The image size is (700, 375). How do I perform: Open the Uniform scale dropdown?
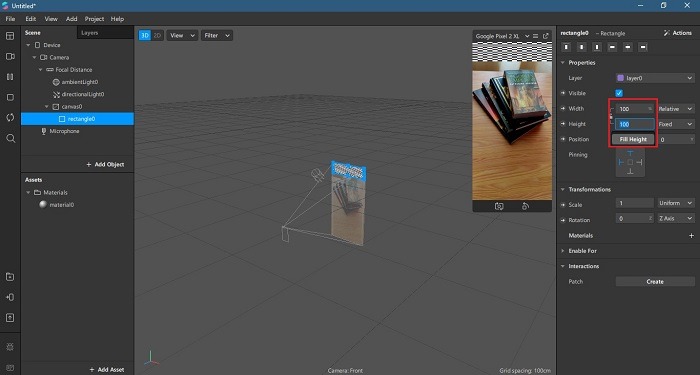click(x=675, y=203)
